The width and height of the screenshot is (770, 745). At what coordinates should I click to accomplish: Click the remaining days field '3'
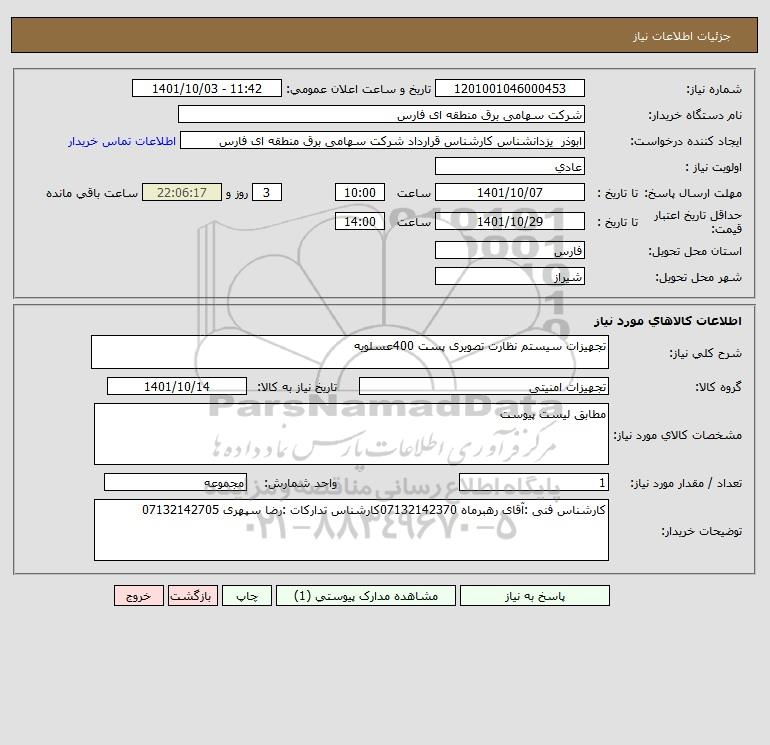[267, 193]
